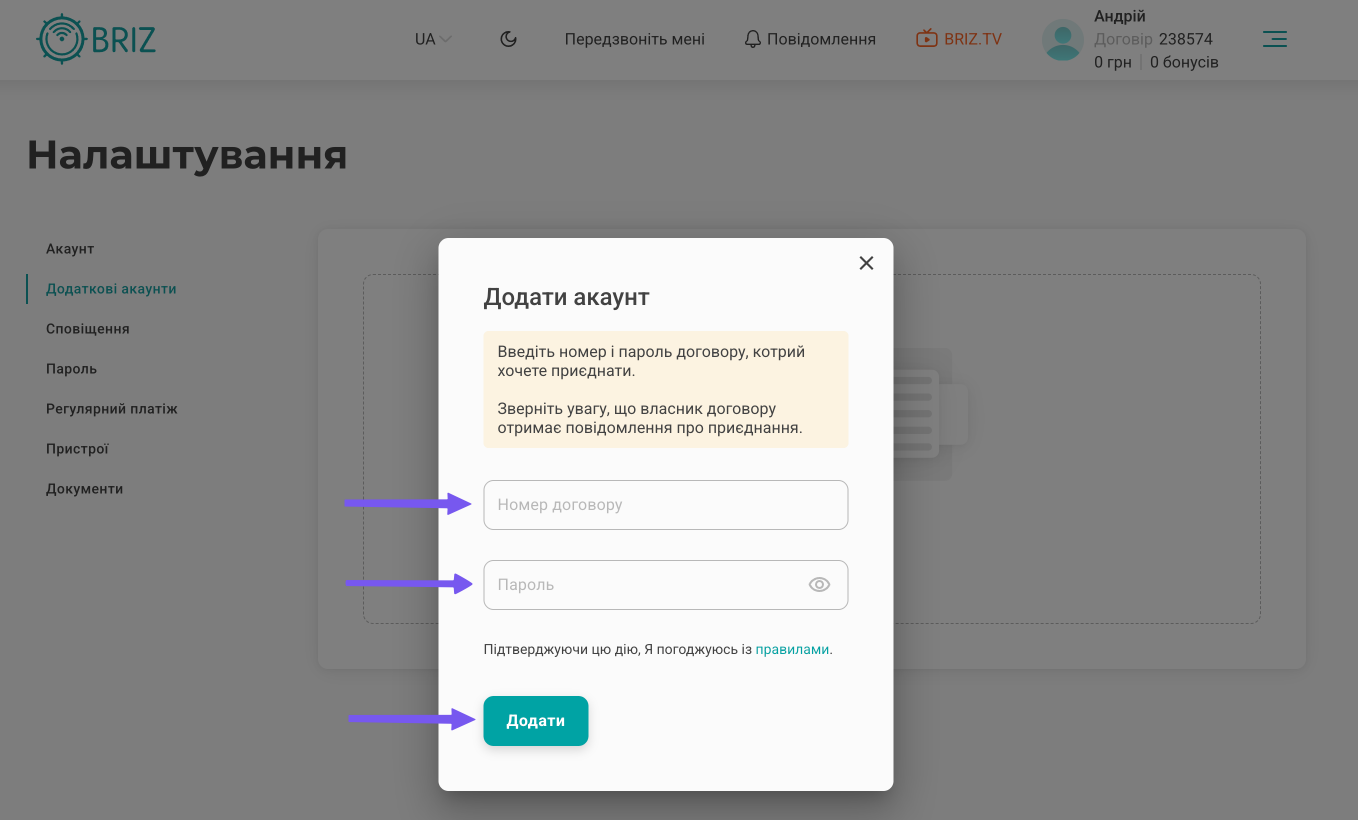Open Регулярний платіж settings
Image resolution: width=1358 pixels, height=820 pixels.
point(112,409)
